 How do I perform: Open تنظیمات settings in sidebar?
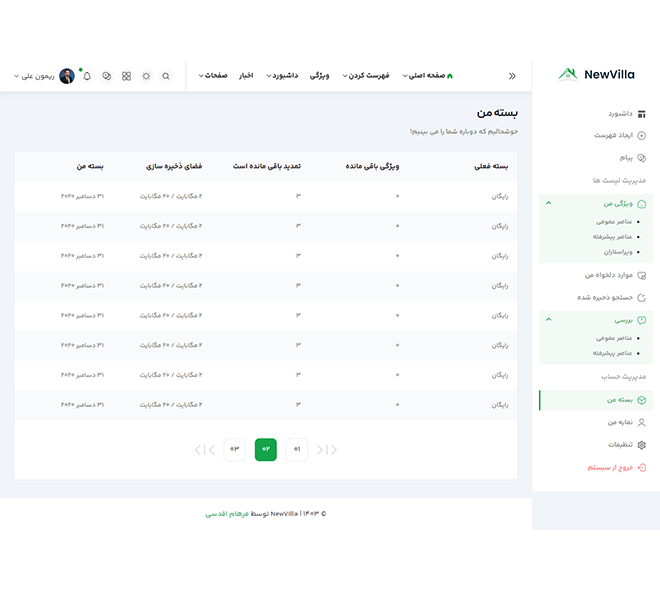627,445
